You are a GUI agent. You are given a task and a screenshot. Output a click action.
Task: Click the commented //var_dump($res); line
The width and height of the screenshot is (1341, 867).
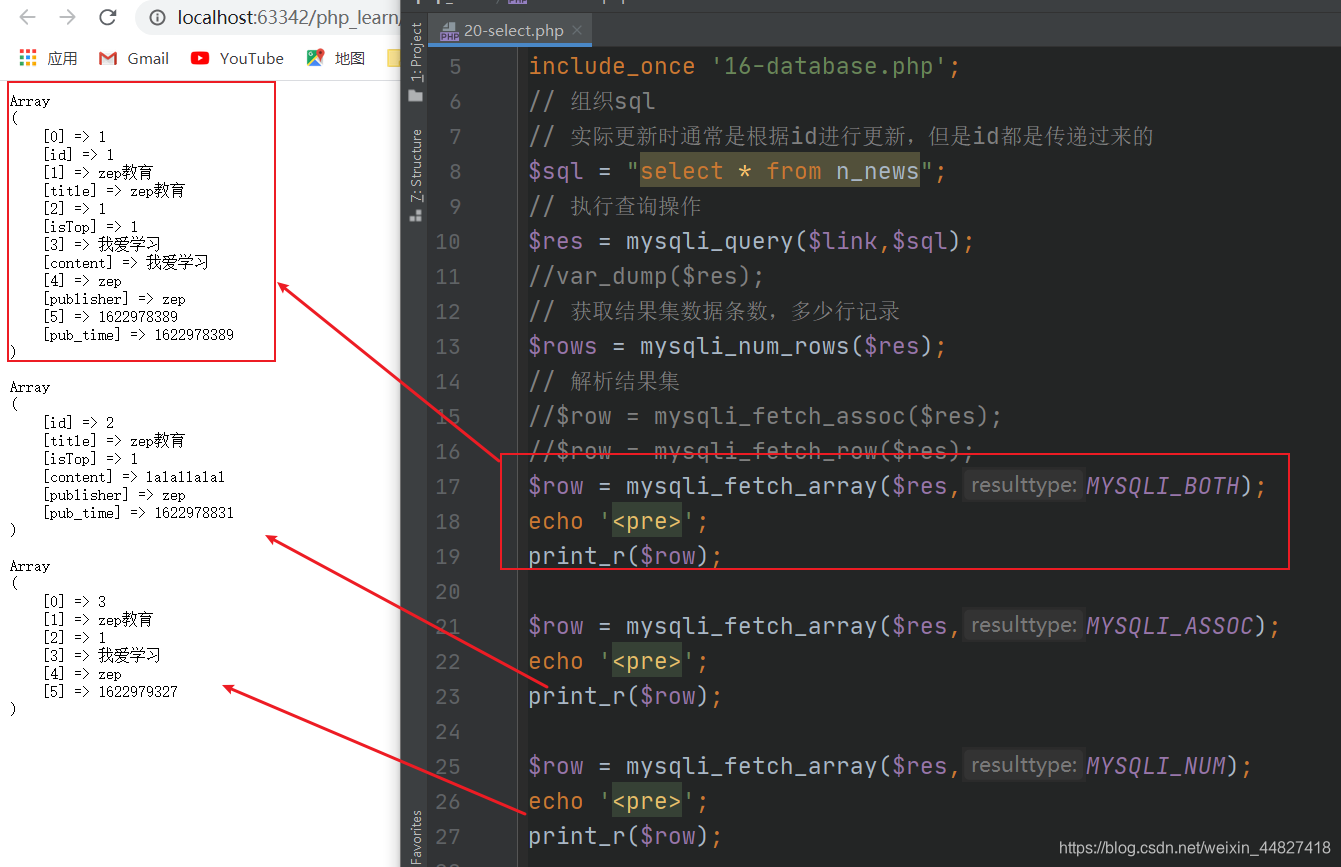point(646,277)
